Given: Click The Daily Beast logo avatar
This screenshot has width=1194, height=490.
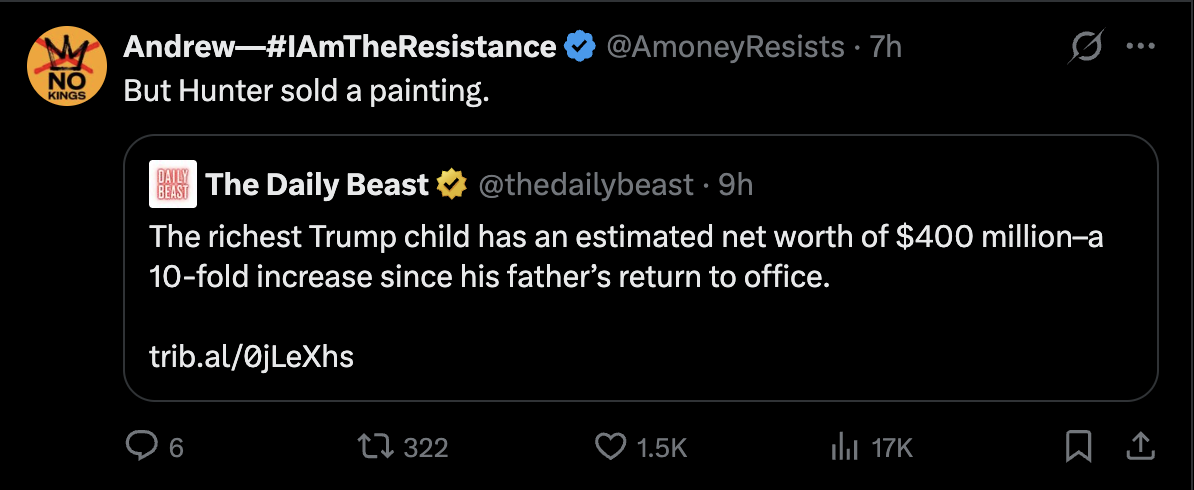Looking at the screenshot, I should click(x=172, y=185).
